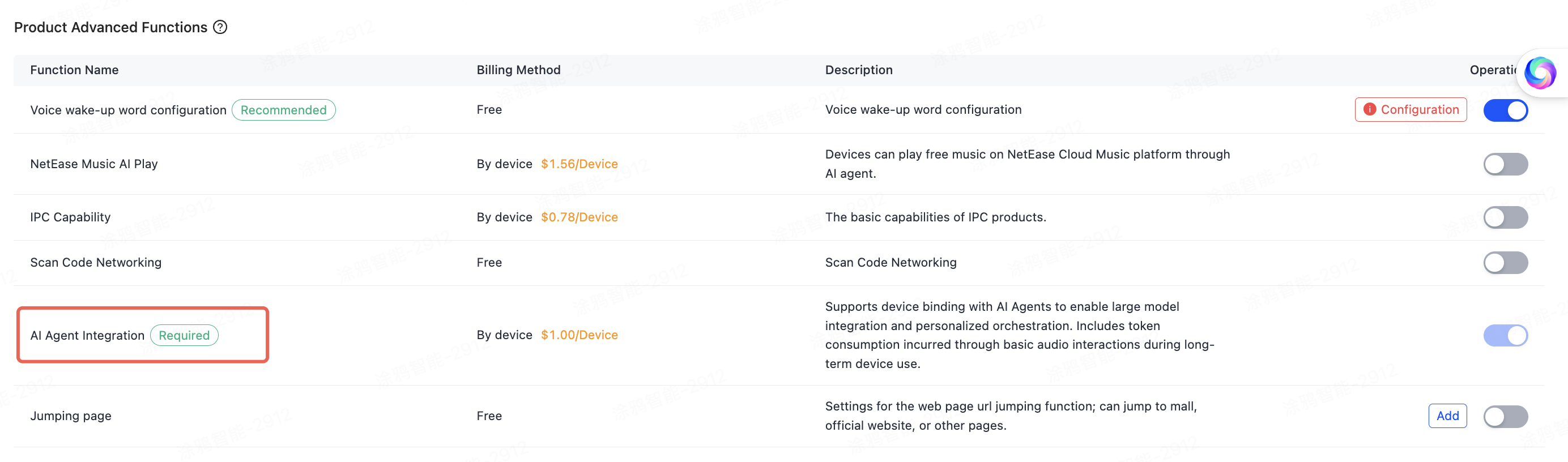Click the Description column header
The width and height of the screenshot is (1568, 462).
click(x=859, y=70)
